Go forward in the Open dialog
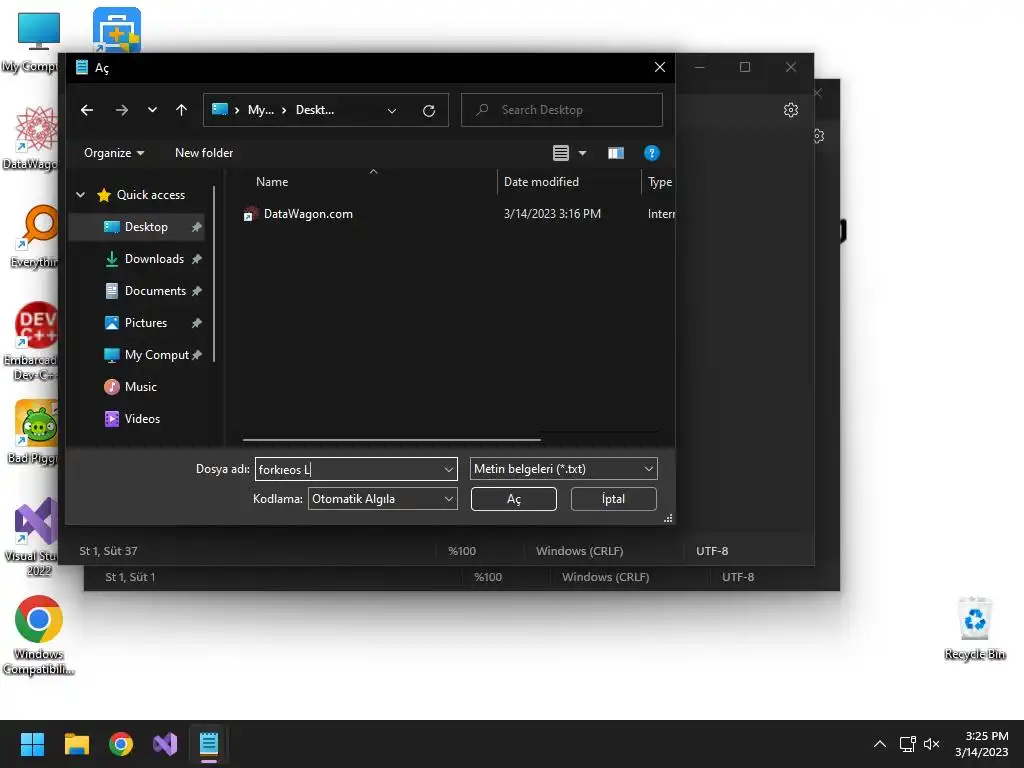The width and height of the screenshot is (1024, 768). pyautogui.click(x=121, y=110)
